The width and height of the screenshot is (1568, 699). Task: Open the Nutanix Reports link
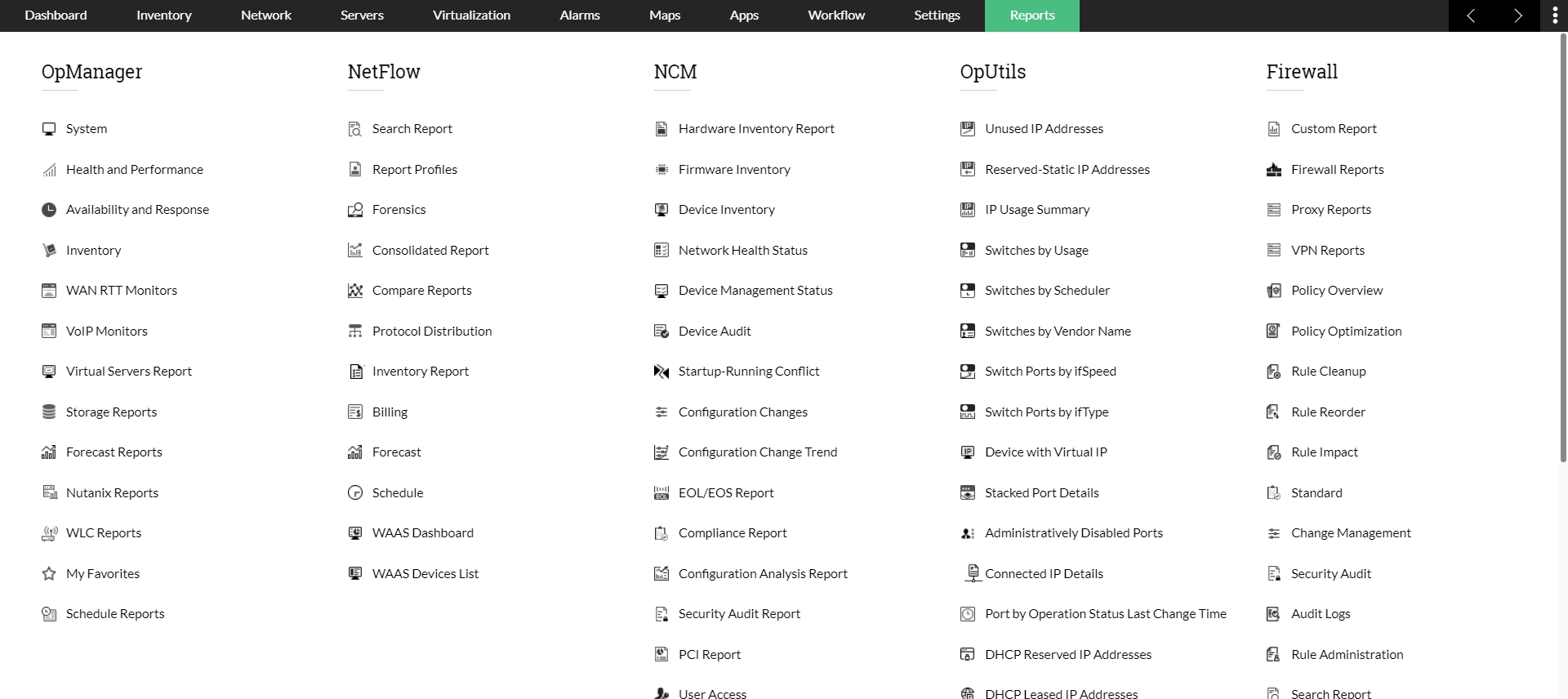click(113, 493)
